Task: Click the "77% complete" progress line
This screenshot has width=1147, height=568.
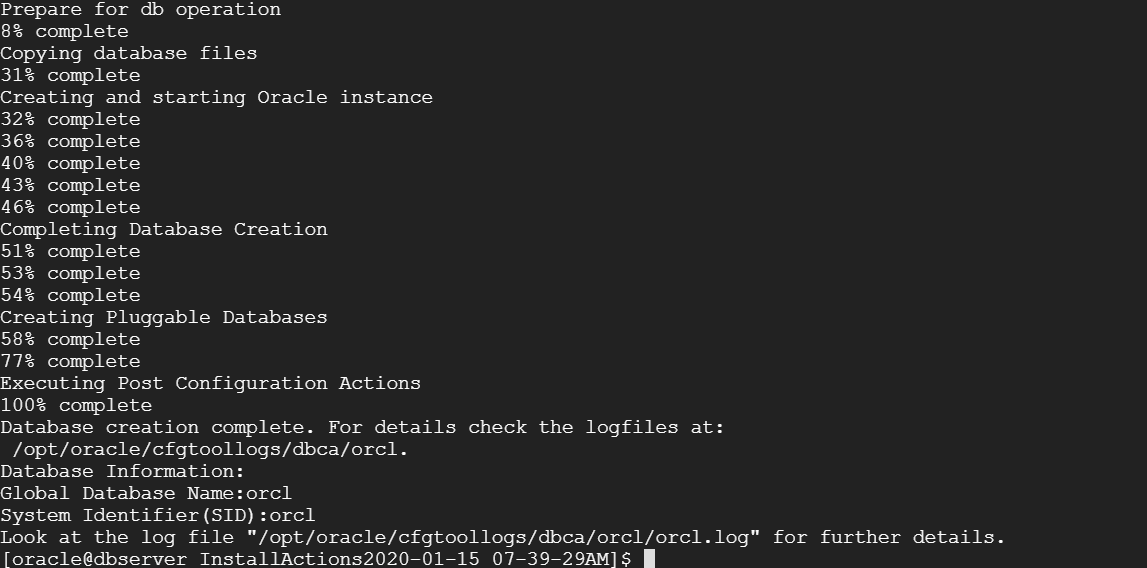Action: coord(70,362)
